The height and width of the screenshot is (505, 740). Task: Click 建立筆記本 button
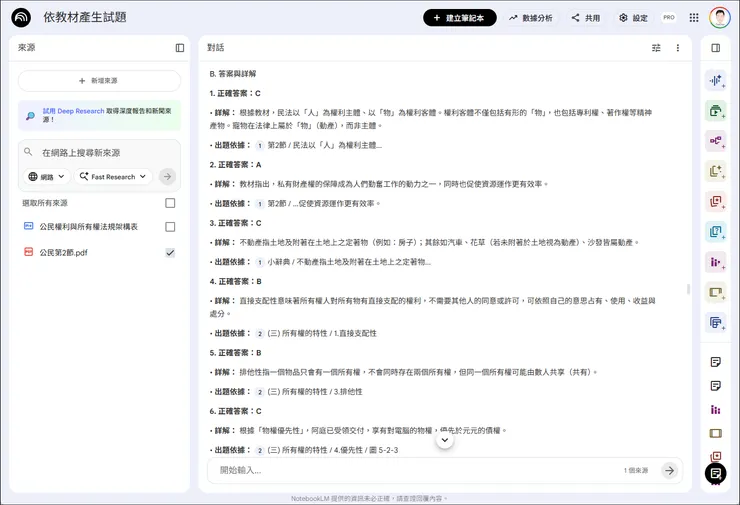[460, 18]
